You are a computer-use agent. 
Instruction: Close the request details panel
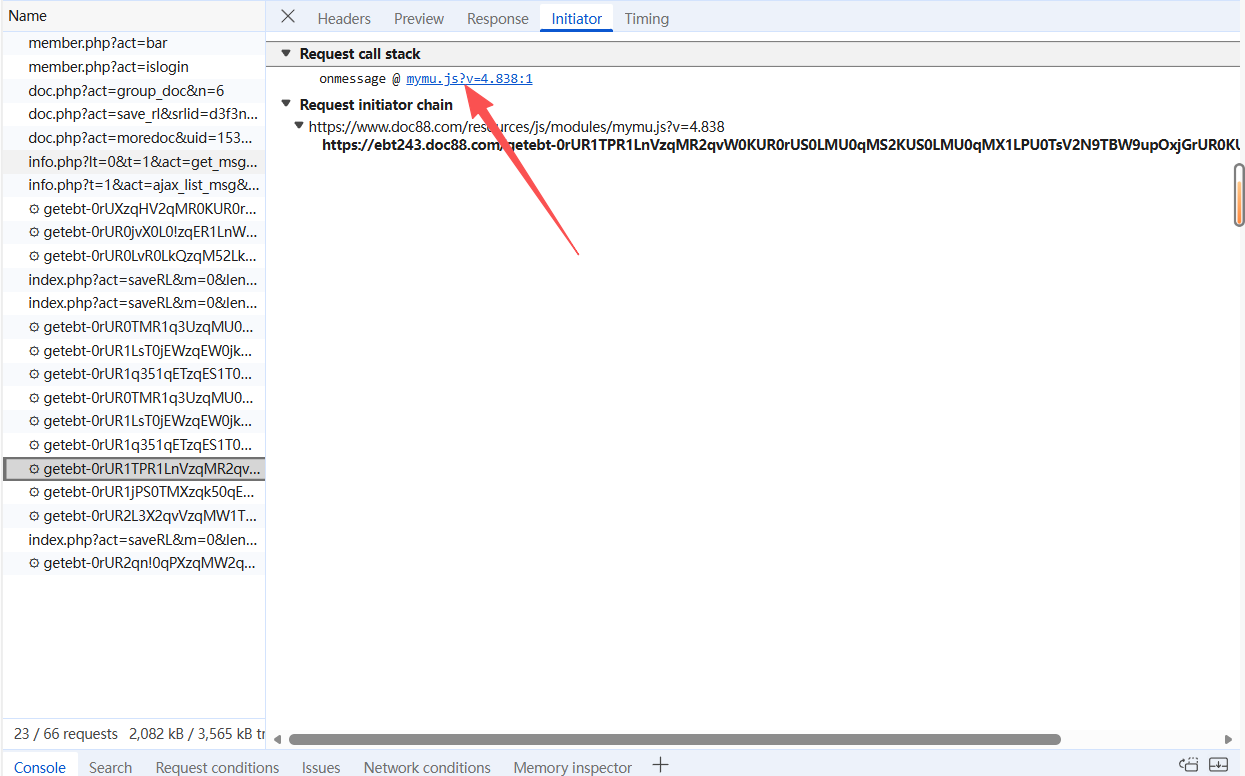(x=288, y=17)
